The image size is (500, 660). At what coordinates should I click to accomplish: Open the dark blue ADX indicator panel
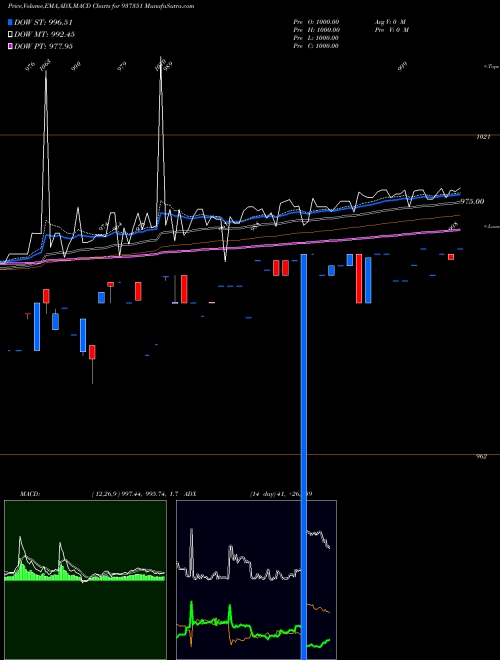(x=256, y=580)
